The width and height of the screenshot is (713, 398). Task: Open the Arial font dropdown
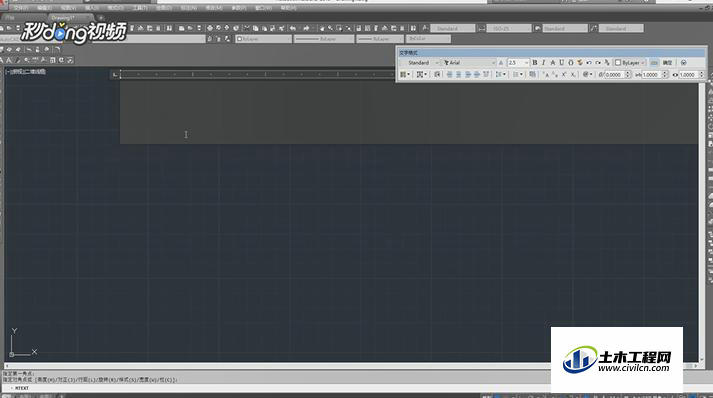point(469,63)
